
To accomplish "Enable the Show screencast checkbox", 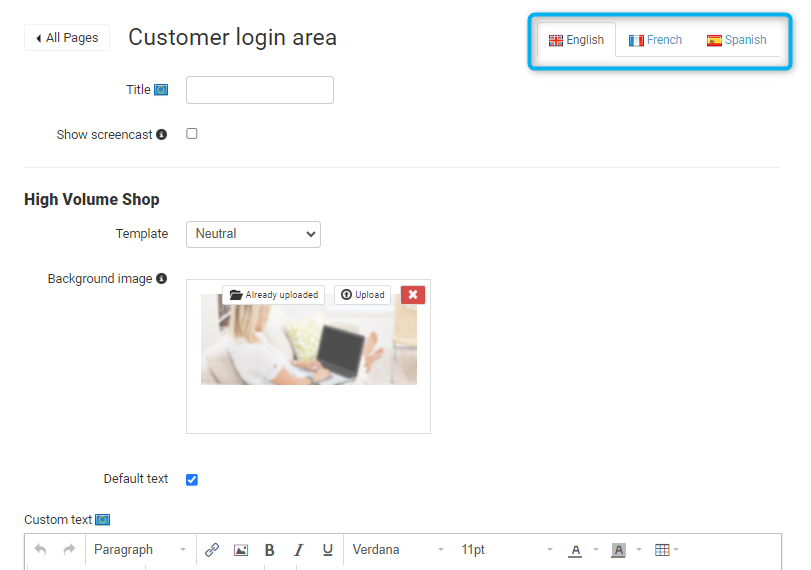I will (x=192, y=134).
